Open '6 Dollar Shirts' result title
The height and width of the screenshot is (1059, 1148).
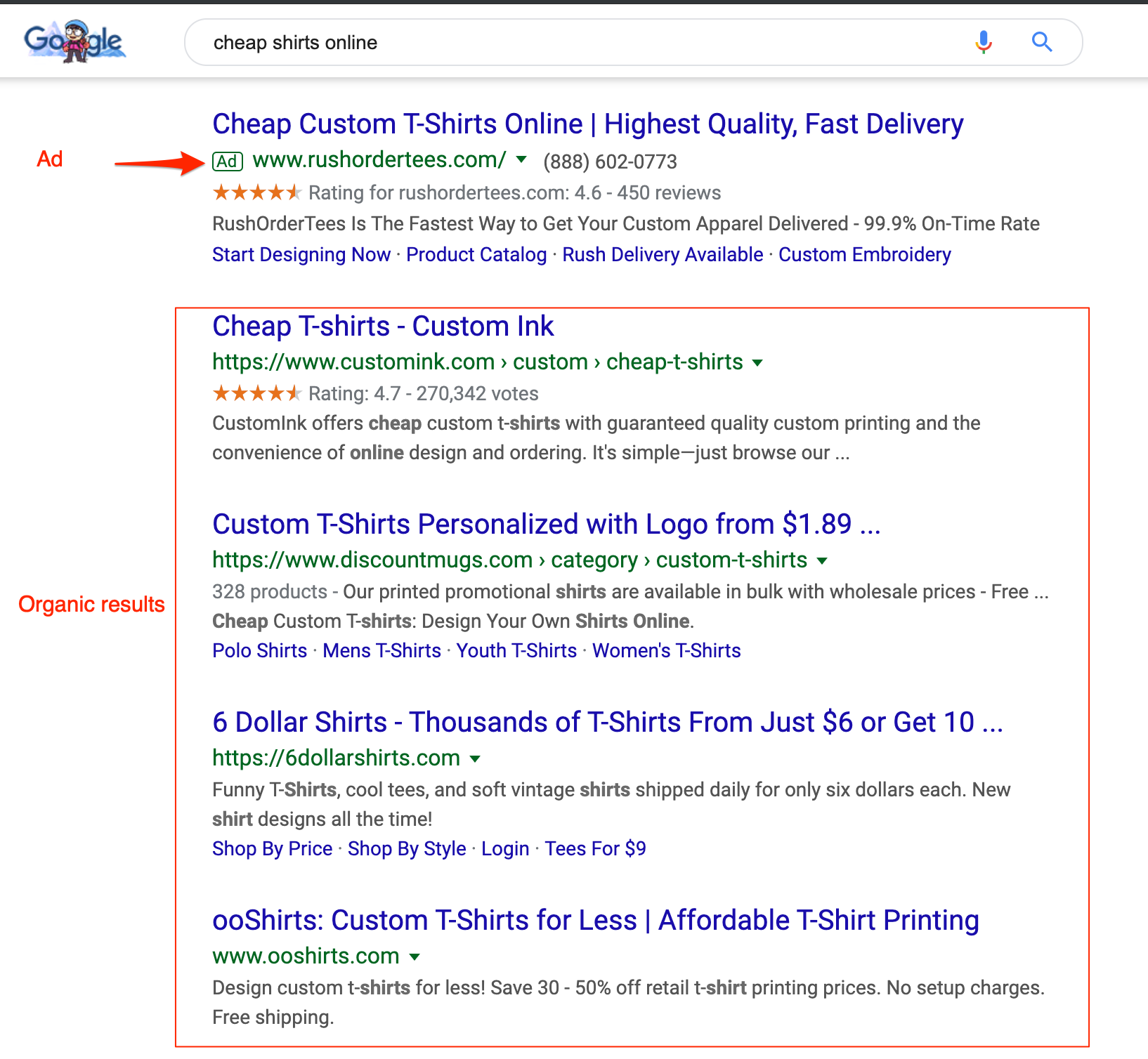click(x=608, y=723)
